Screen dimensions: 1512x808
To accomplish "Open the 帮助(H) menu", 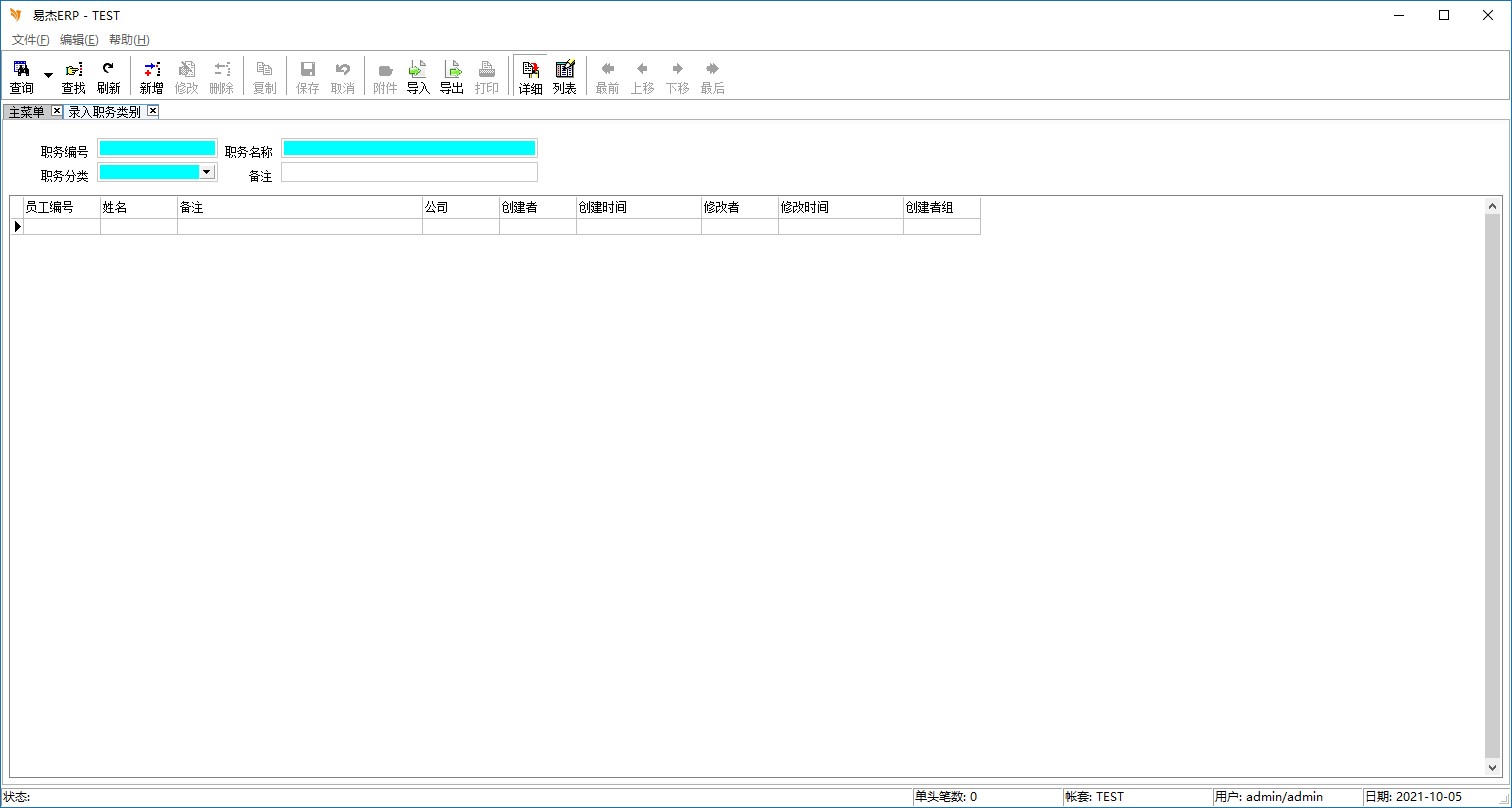I will pyautogui.click(x=129, y=40).
